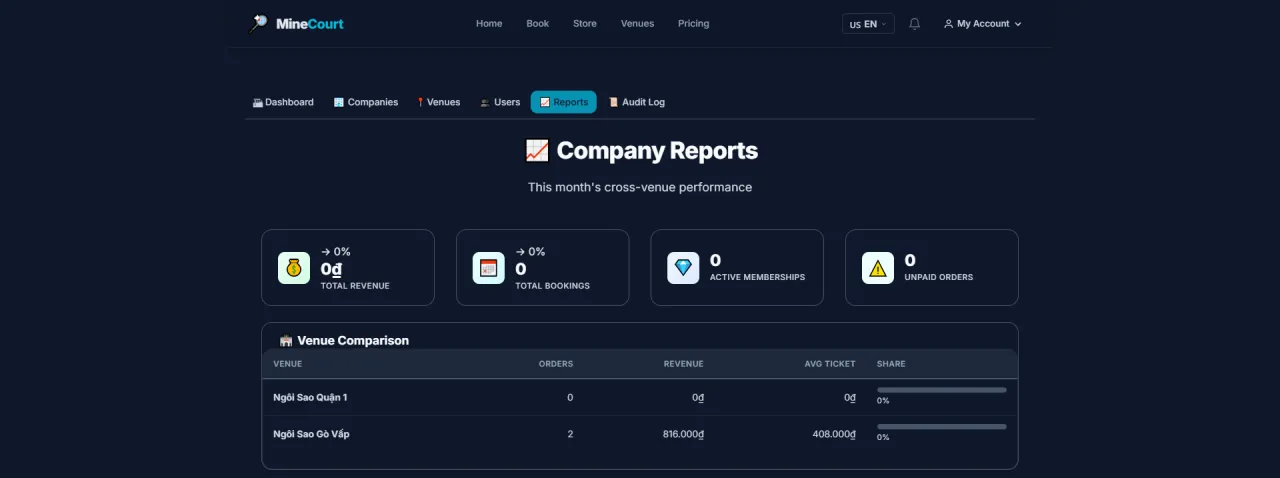Click the money bag Total Revenue icon
The width and height of the screenshot is (1280, 478).
(294, 268)
